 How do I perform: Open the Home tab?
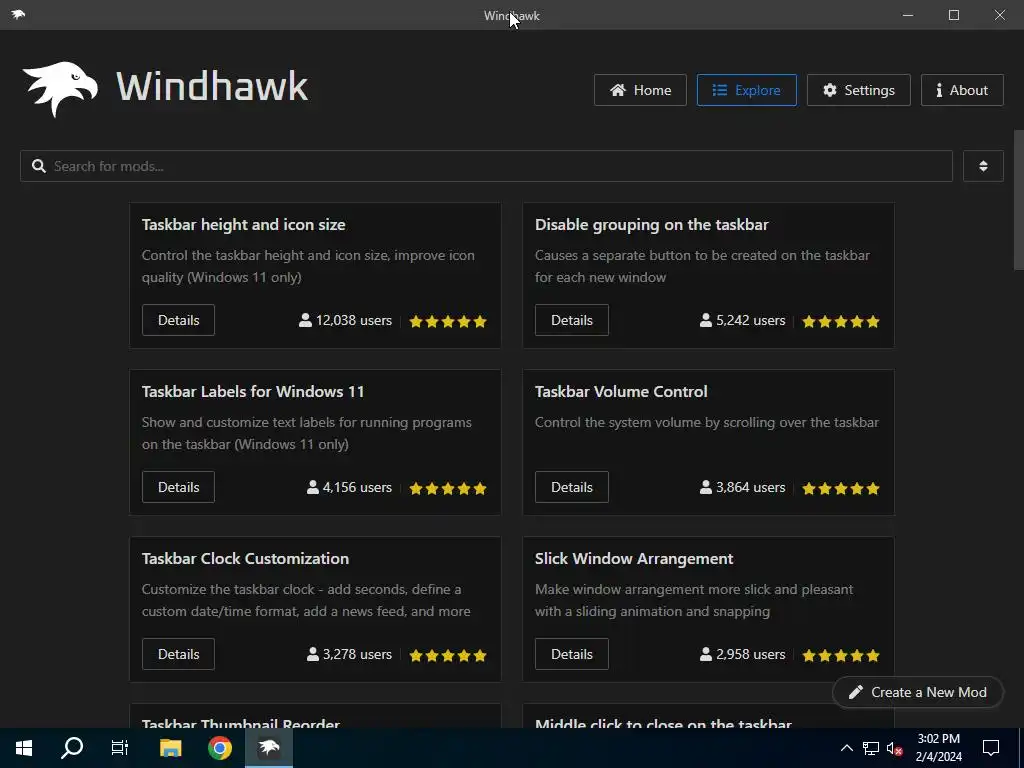[640, 90]
